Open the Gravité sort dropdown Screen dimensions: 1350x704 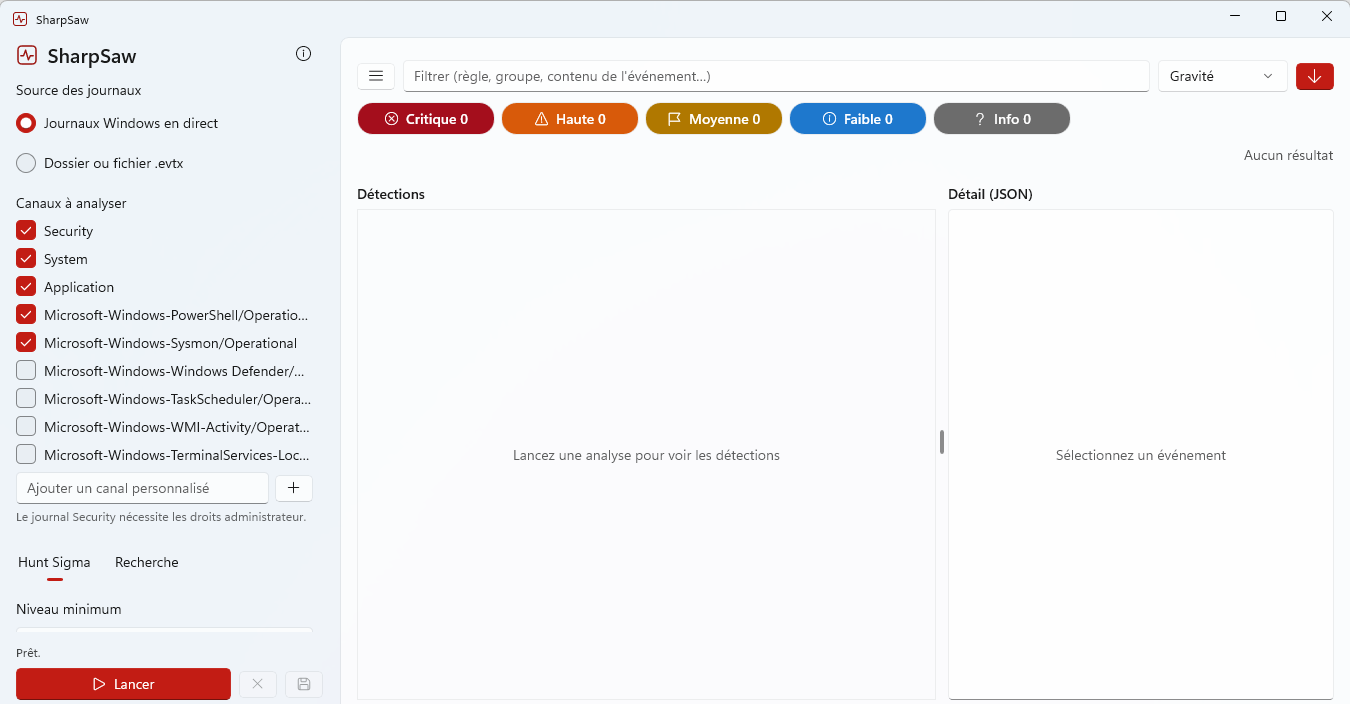[x=1222, y=76]
